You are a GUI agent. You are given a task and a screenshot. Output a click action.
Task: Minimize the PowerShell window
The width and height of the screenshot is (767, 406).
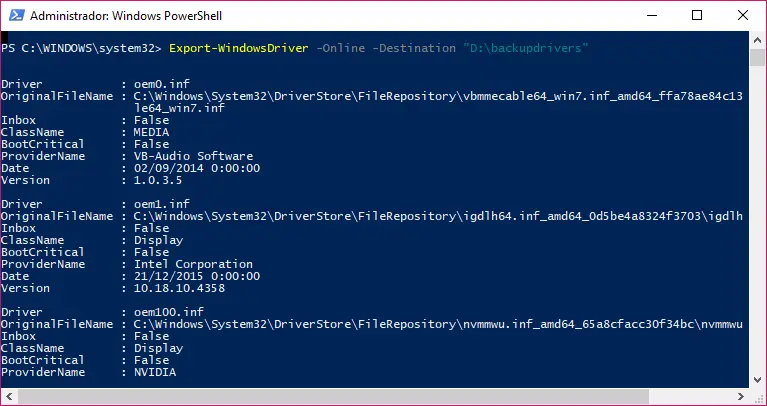(649, 16)
